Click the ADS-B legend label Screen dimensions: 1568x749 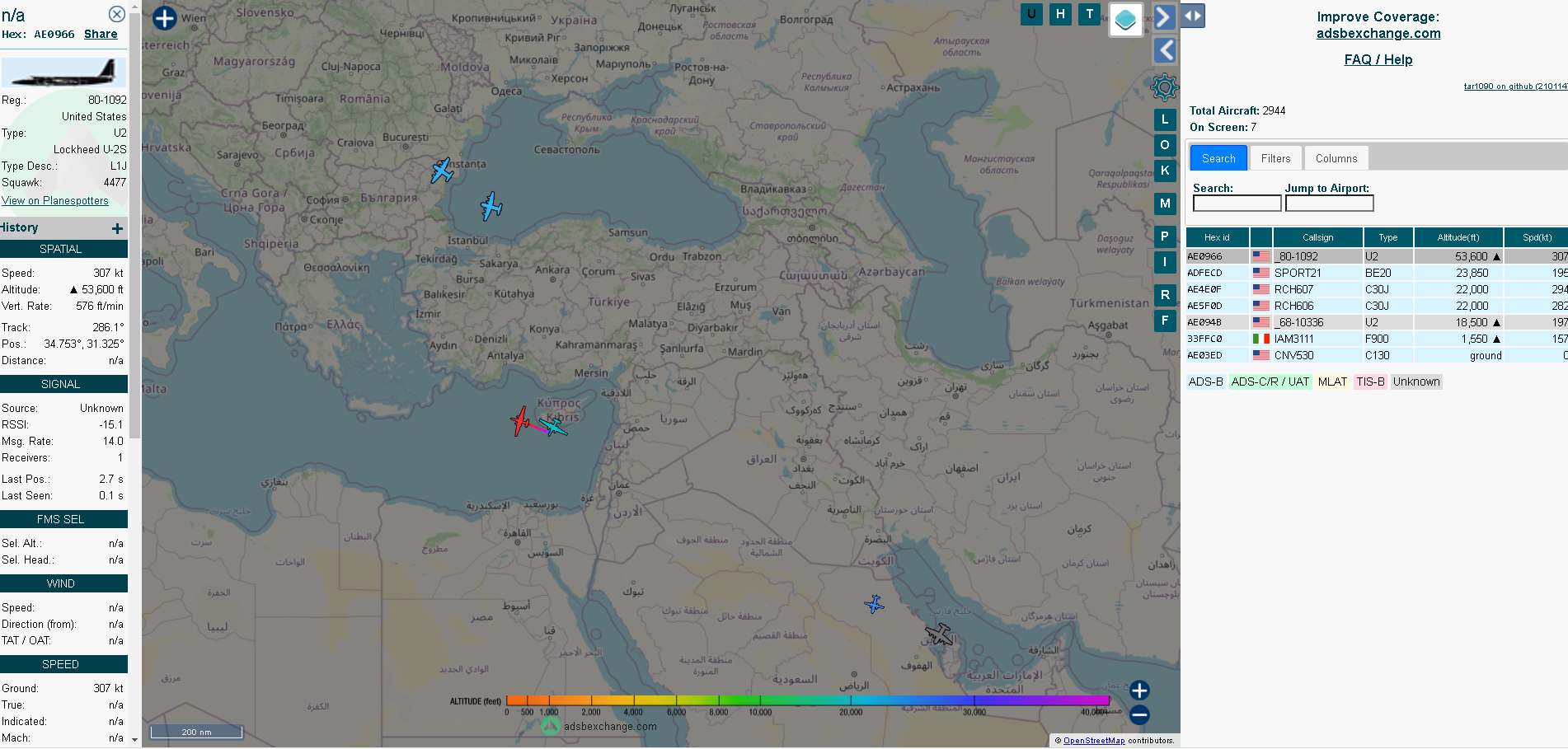1205,382
